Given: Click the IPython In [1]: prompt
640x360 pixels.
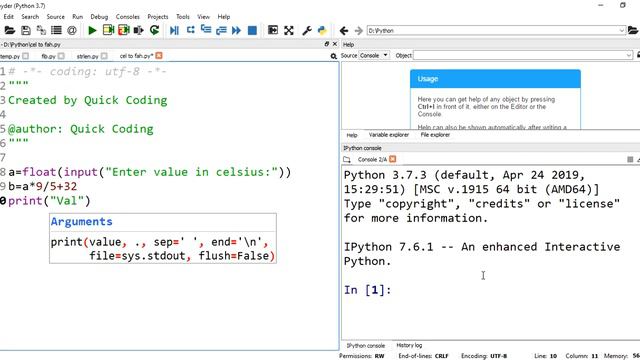Looking at the screenshot, I should 367,290.
